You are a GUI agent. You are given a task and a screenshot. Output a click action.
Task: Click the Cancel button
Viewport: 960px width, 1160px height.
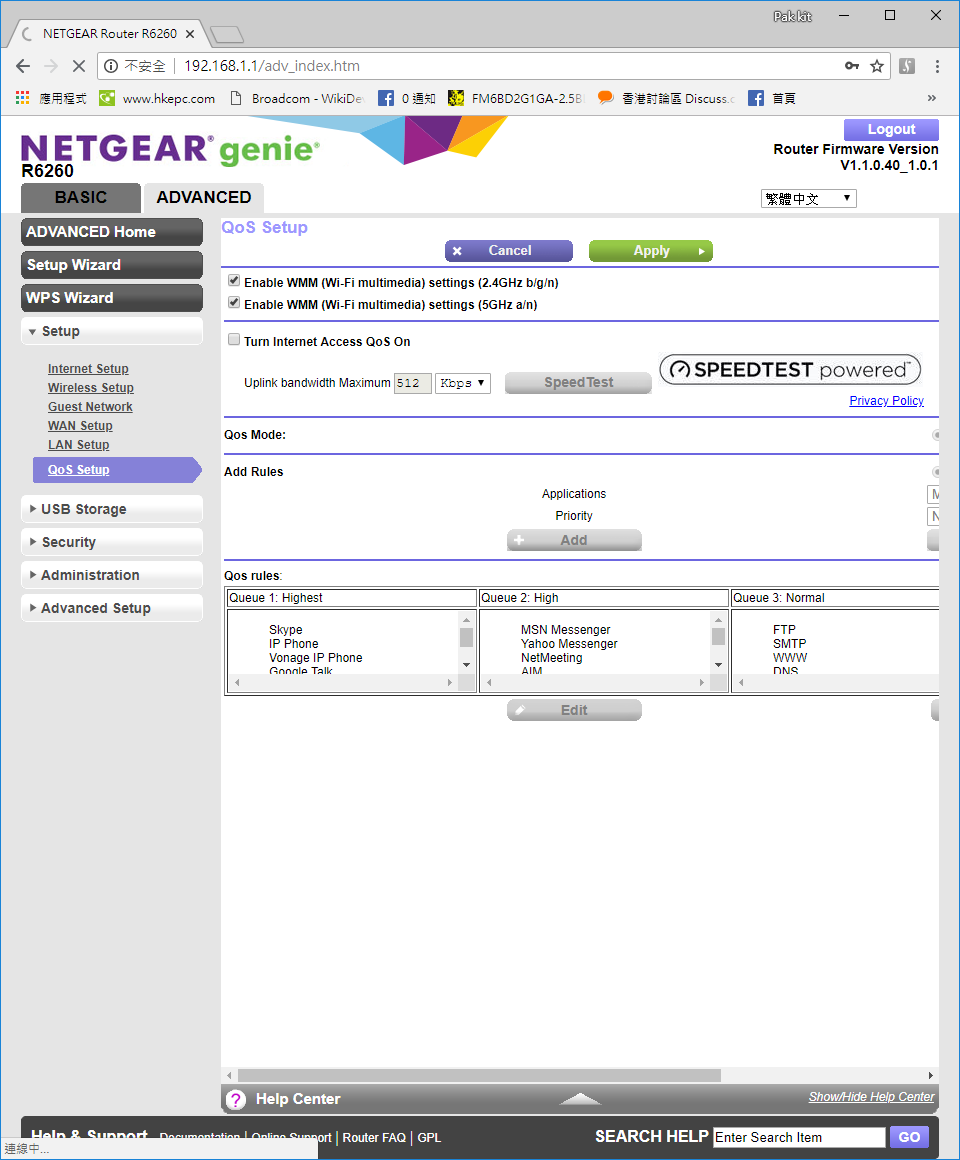click(x=509, y=251)
